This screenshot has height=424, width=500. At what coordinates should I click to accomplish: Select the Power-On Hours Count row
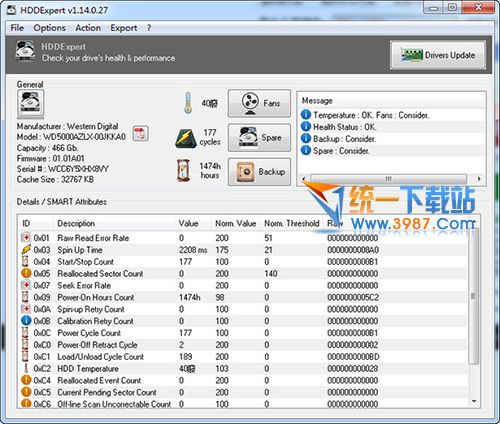click(x=243, y=297)
